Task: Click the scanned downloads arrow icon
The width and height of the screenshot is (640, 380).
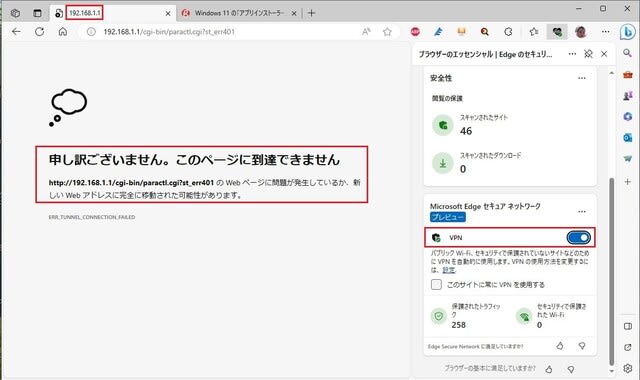Action: (x=443, y=163)
